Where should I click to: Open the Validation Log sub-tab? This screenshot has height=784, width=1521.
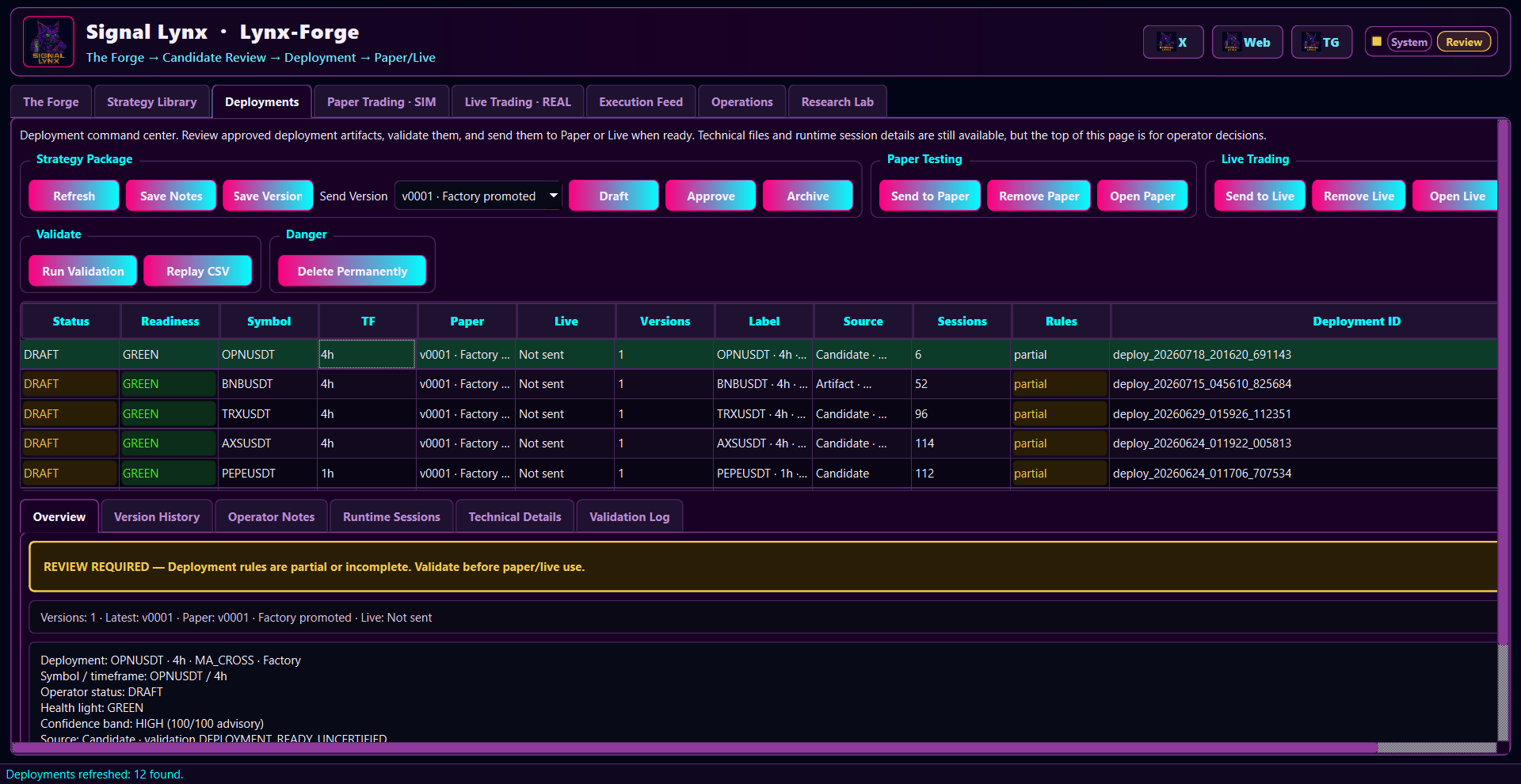pyautogui.click(x=629, y=516)
